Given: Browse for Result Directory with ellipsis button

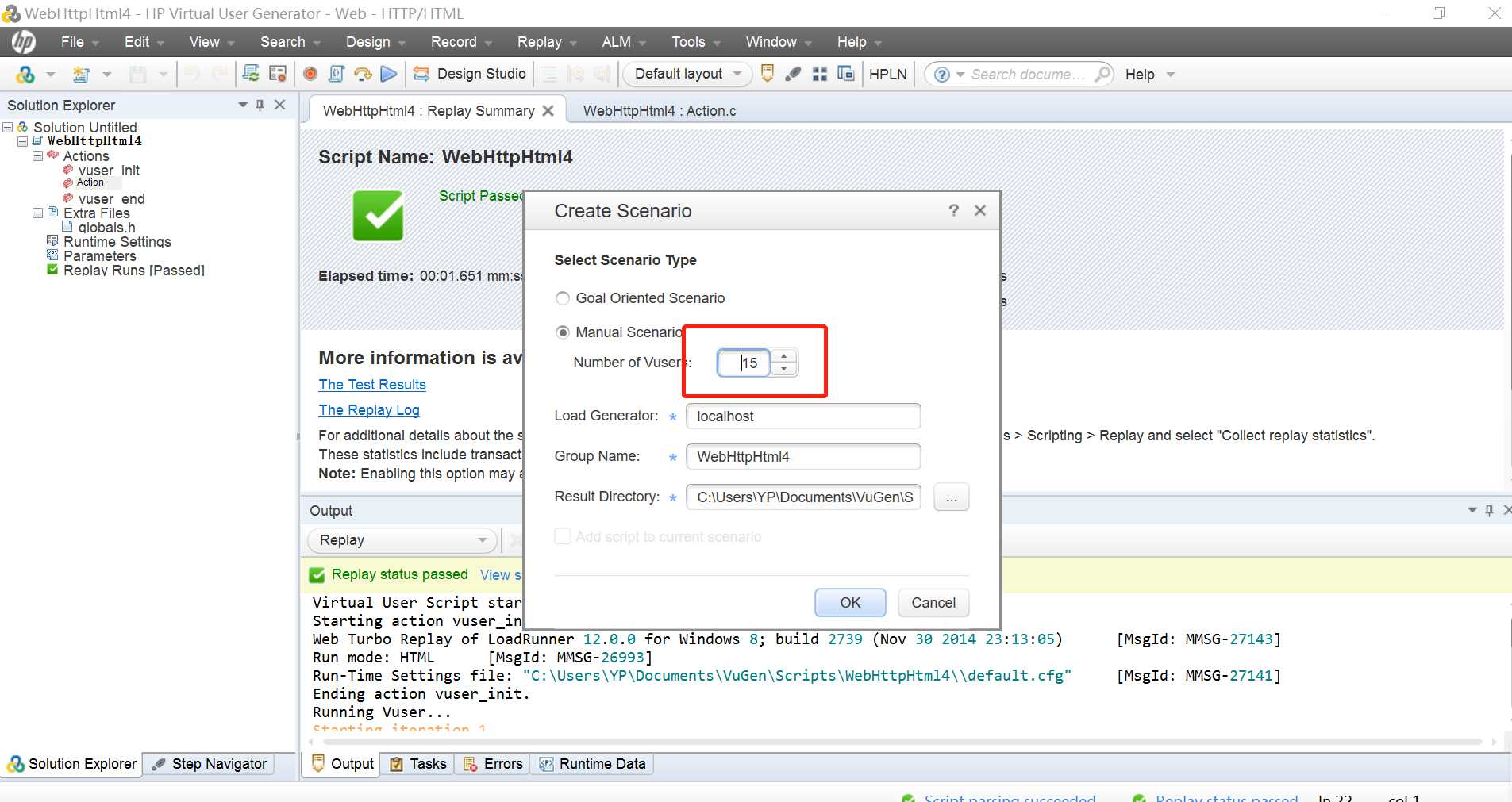Looking at the screenshot, I should (x=952, y=497).
